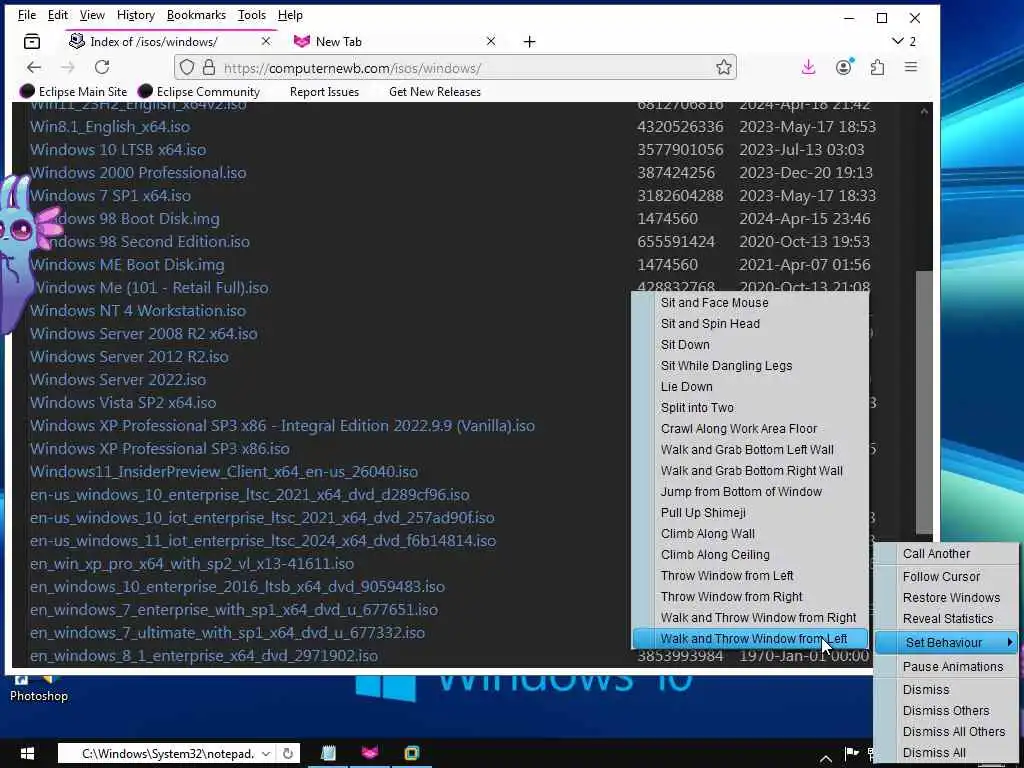Viewport: 1024px width, 768px height.
Task: Open Windows XP Professional SP3 x86.iso link
Action: click(159, 449)
